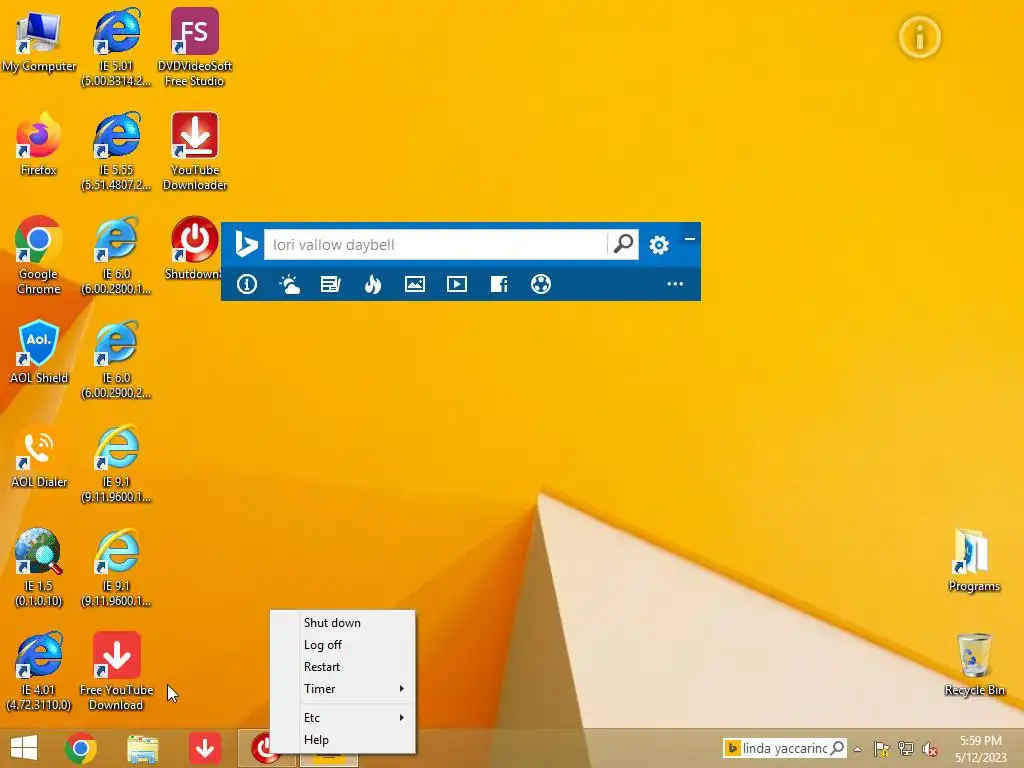Launch Google Chrome desktop shortcut
1024x768 pixels.
coord(39,255)
